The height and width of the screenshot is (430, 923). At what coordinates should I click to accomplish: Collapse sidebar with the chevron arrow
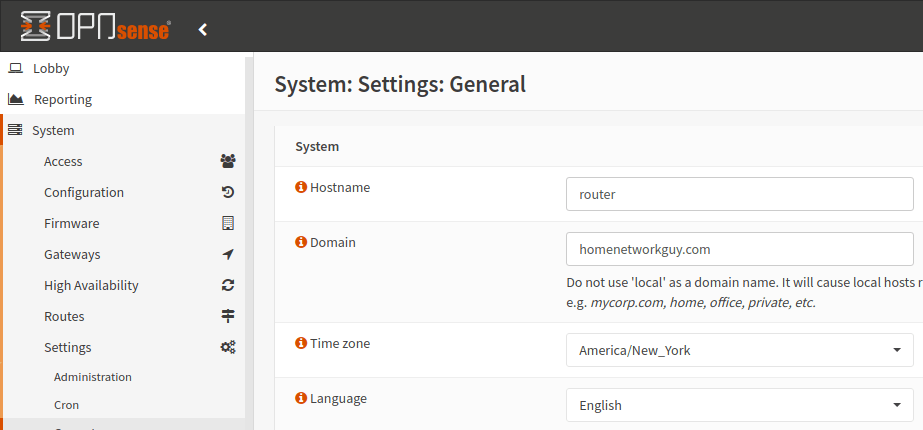(x=203, y=29)
